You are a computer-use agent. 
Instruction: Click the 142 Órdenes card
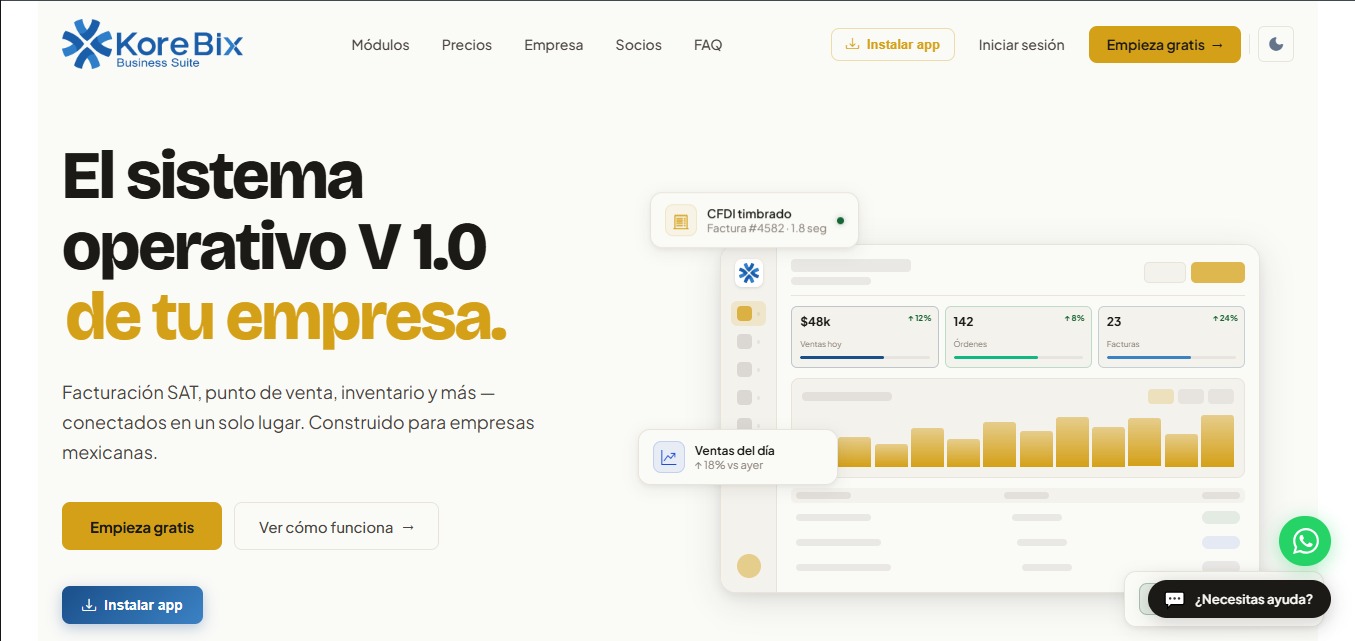point(1018,337)
